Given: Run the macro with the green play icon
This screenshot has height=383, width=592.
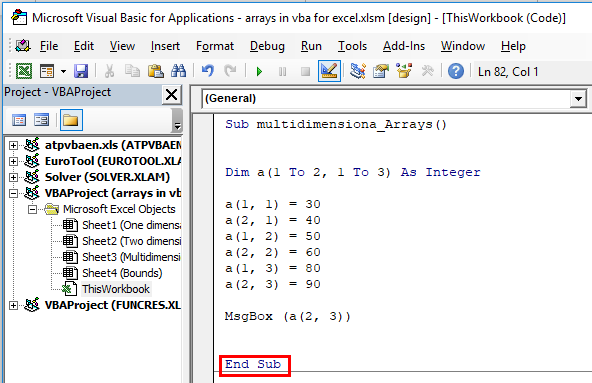Looking at the screenshot, I should coord(259,71).
